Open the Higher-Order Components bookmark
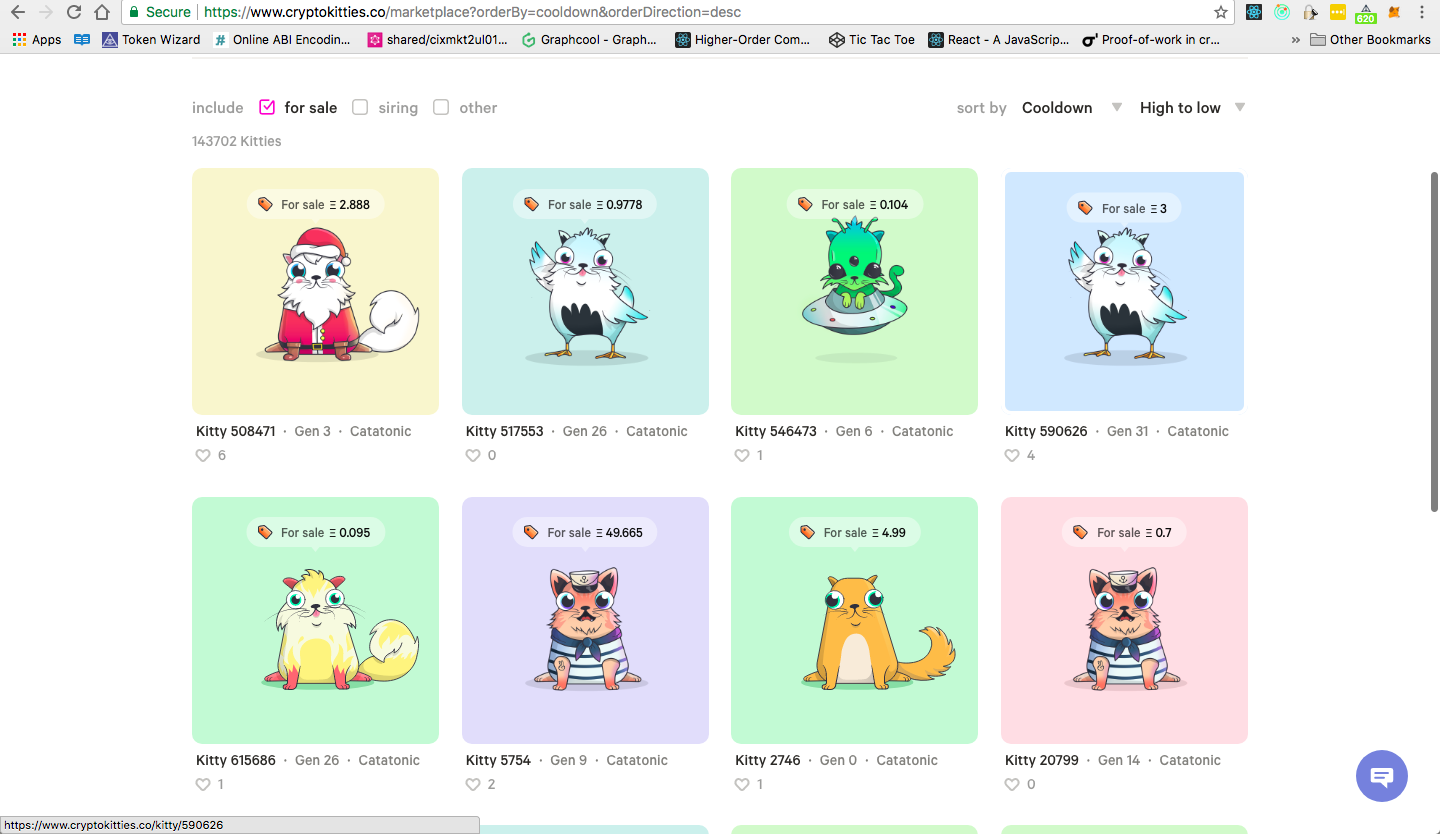This screenshot has height=834, width=1440. (x=743, y=40)
